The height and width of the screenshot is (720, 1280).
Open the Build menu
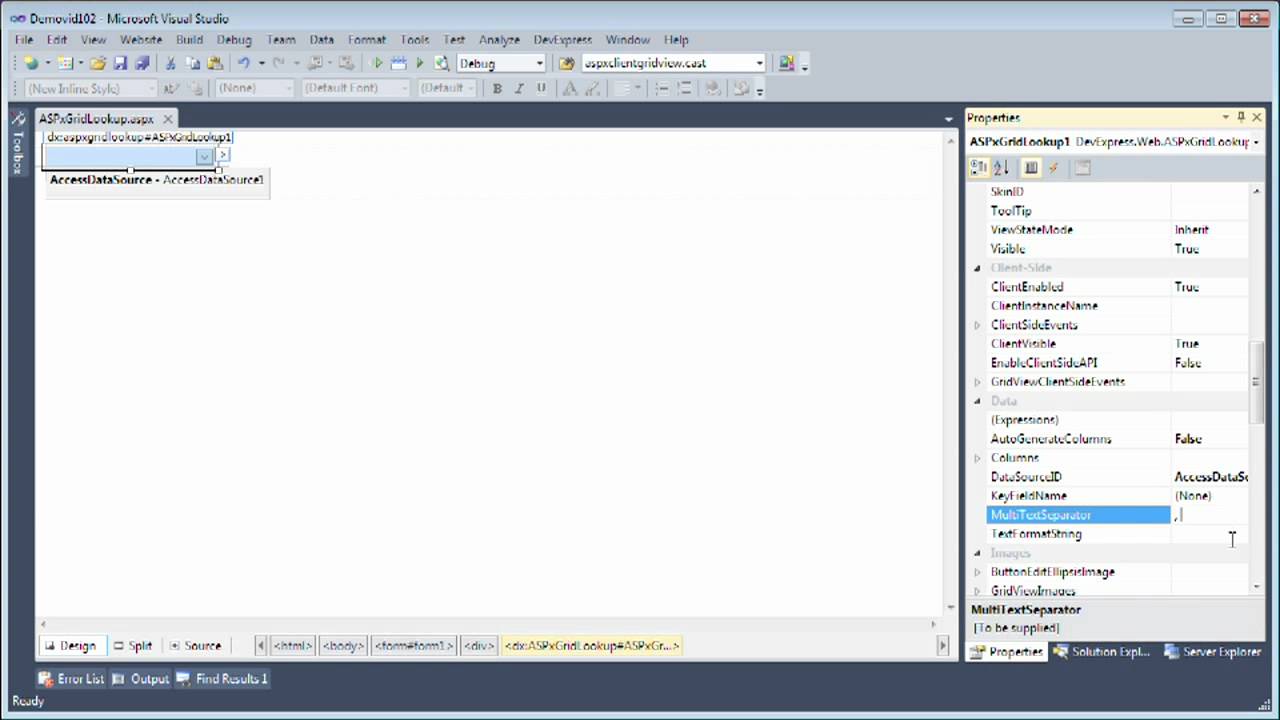[x=189, y=40]
